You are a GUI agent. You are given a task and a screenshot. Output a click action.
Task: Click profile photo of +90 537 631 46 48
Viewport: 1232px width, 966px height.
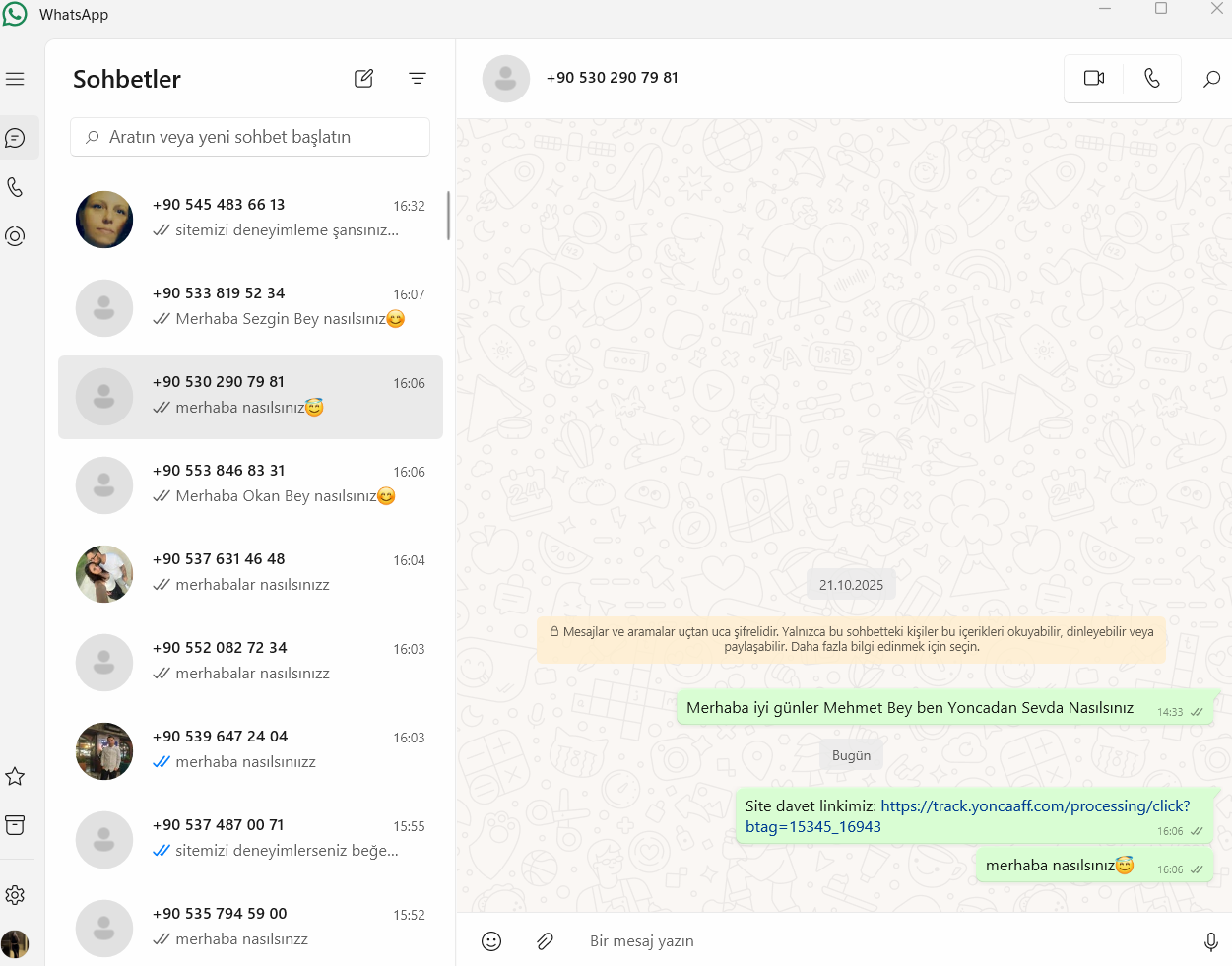pyautogui.click(x=104, y=574)
